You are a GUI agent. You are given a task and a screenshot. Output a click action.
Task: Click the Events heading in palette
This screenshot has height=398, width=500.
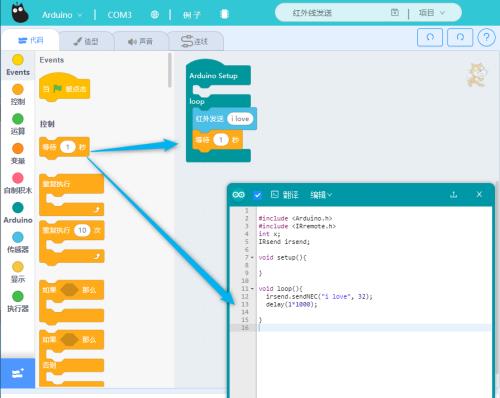pyautogui.click(x=52, y=60)
